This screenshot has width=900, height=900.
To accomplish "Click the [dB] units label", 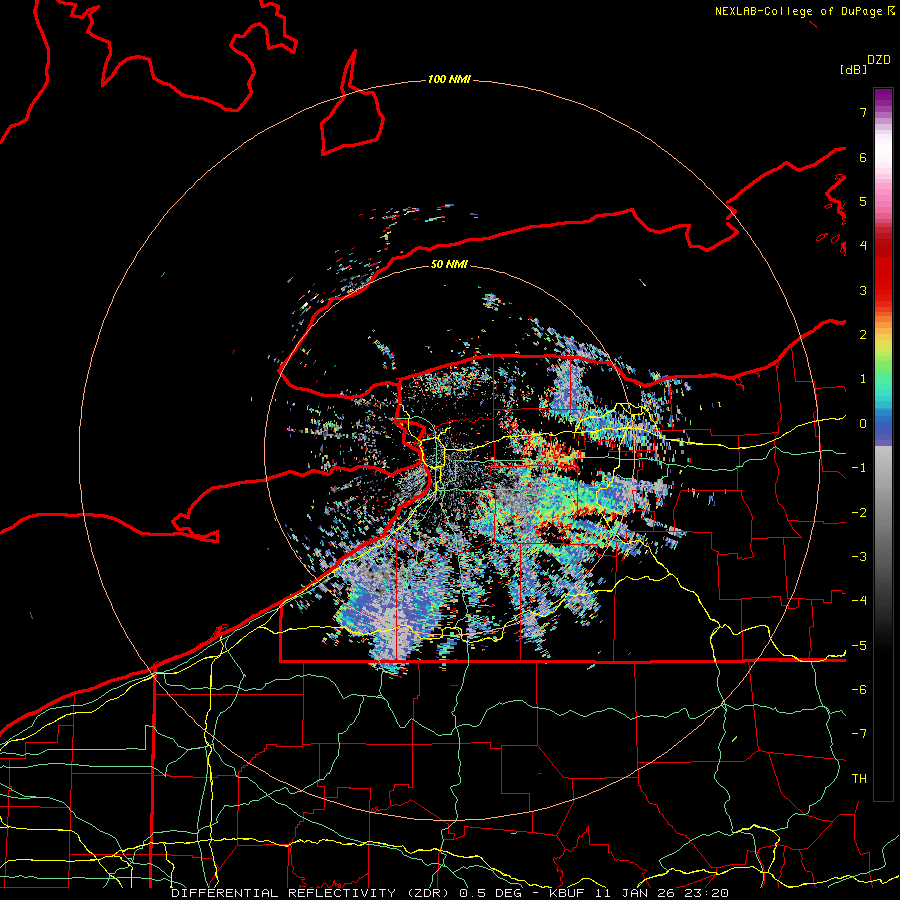I will pos(853,69).
